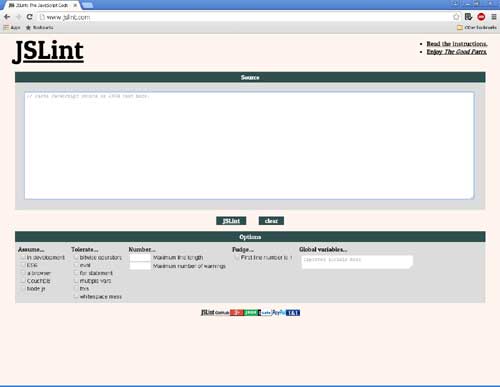
Task: Click the large JSLint logo heading
Action: click(x=48, y=52)
